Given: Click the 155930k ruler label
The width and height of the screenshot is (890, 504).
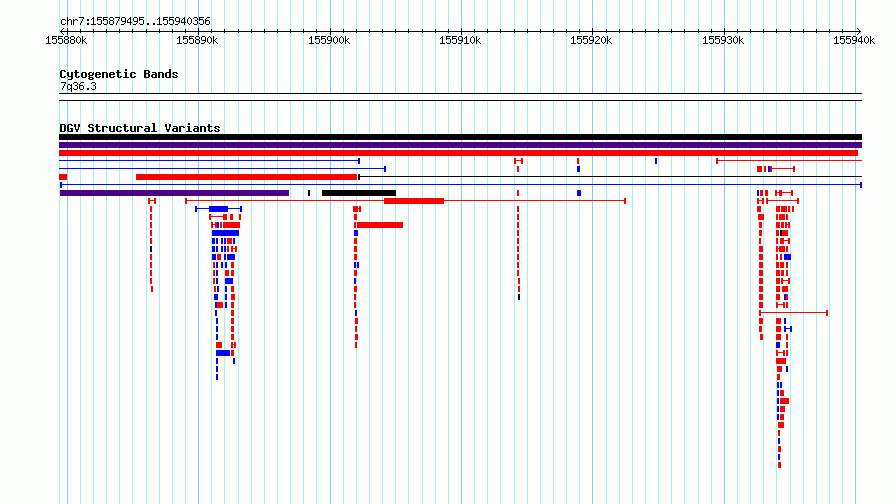Looking at the screenshot, I should point(723,40).
